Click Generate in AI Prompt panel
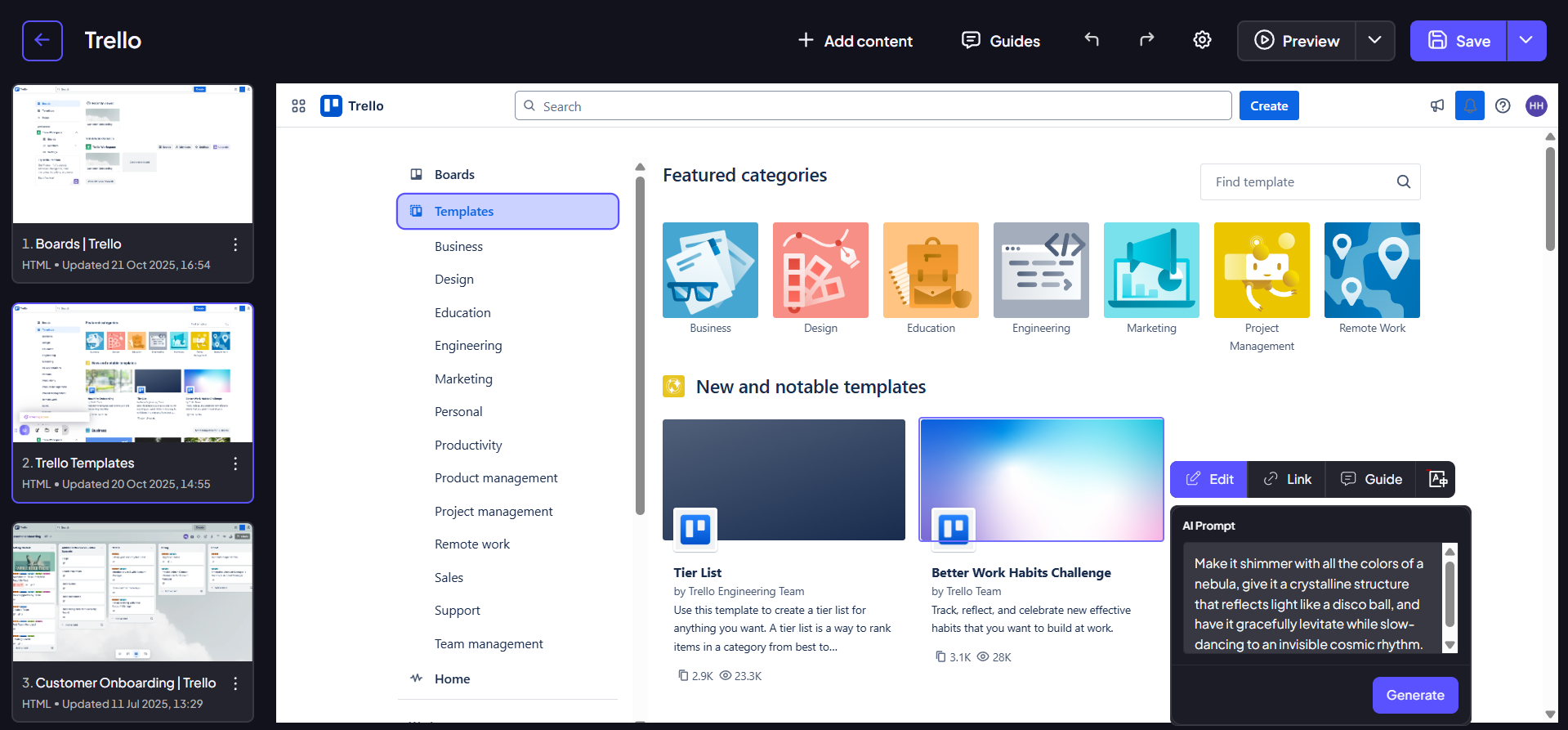Viewport: 1568px width, 730px height. (x=1415, y=695)
